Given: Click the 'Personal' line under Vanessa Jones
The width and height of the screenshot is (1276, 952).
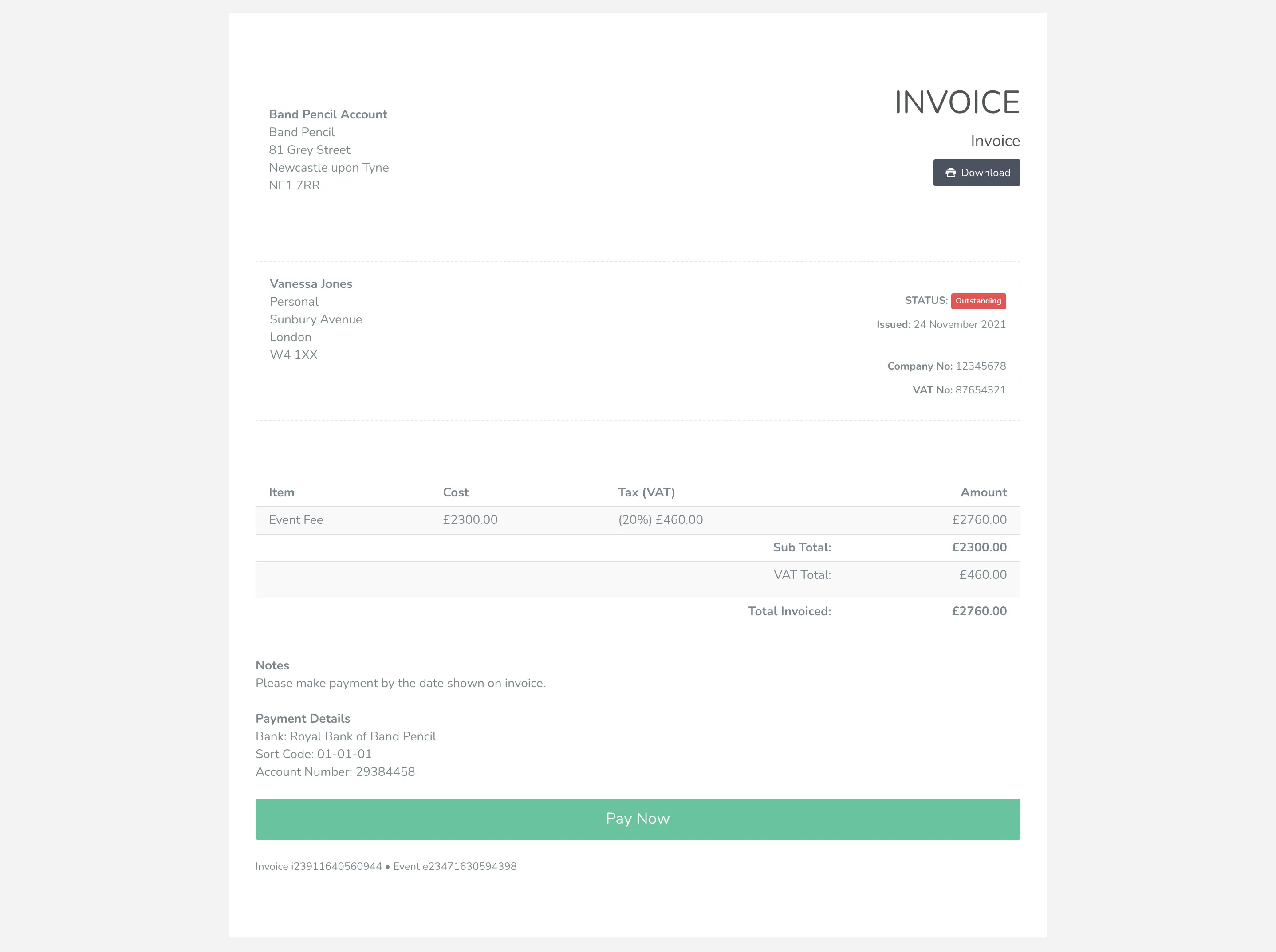Looking at the screenshot, I should click(294, 301).
